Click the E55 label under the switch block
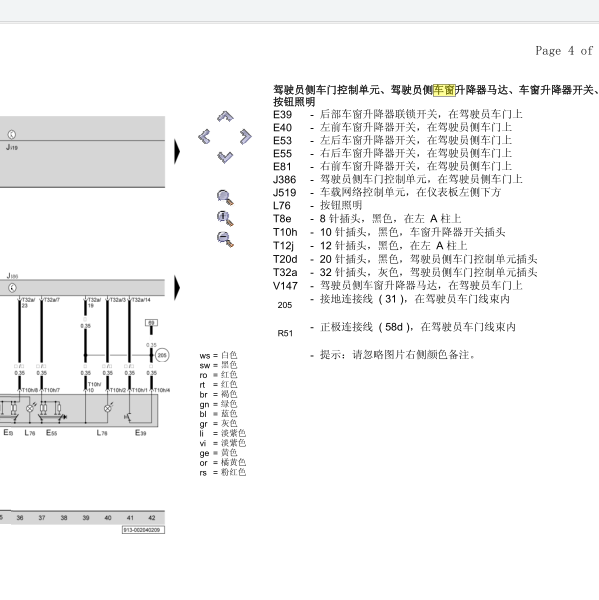599x600 pixels. (51, 433)
